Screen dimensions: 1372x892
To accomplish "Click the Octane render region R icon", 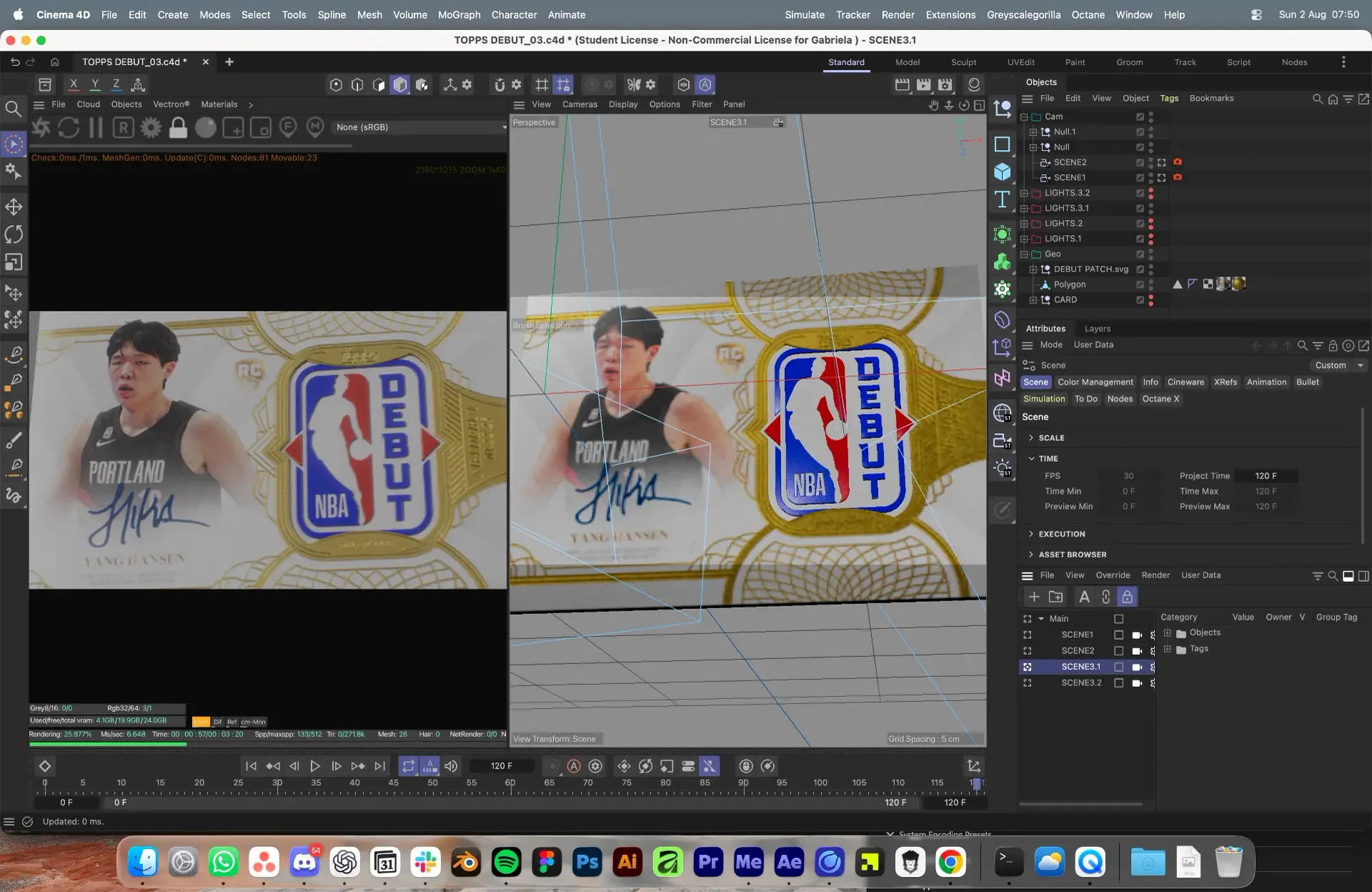I will click(124, 128).
